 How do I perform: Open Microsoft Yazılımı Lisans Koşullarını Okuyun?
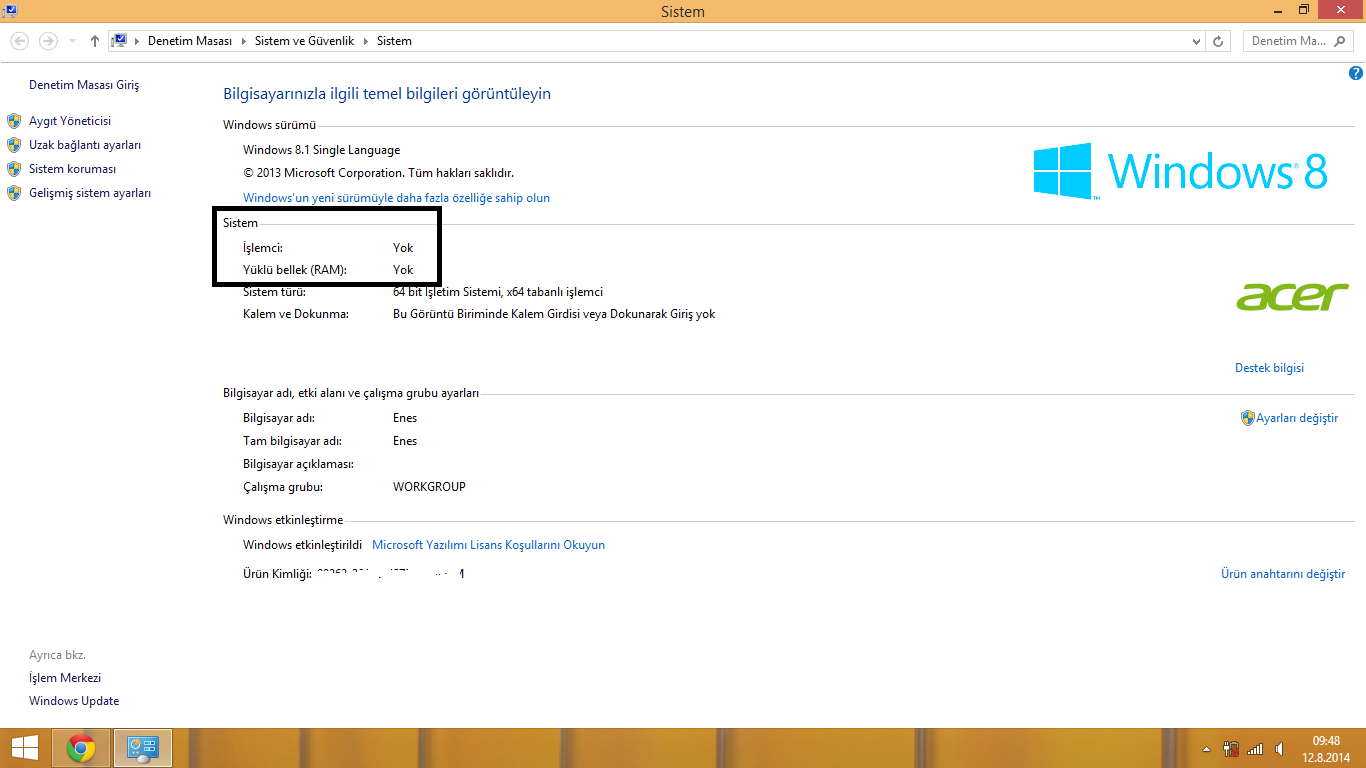click(488, 545)
